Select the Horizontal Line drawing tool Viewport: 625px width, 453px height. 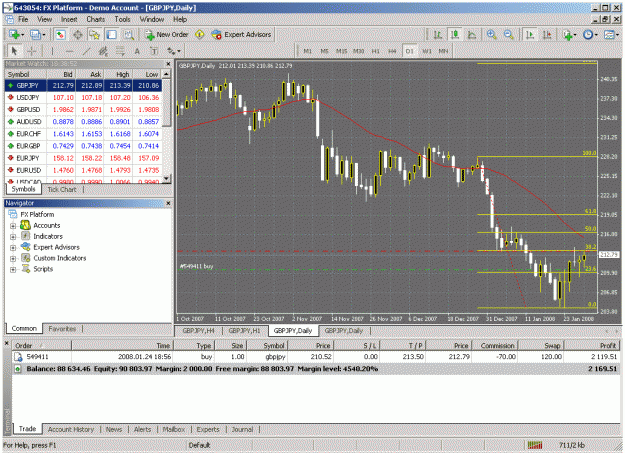[x=69, y=51]
